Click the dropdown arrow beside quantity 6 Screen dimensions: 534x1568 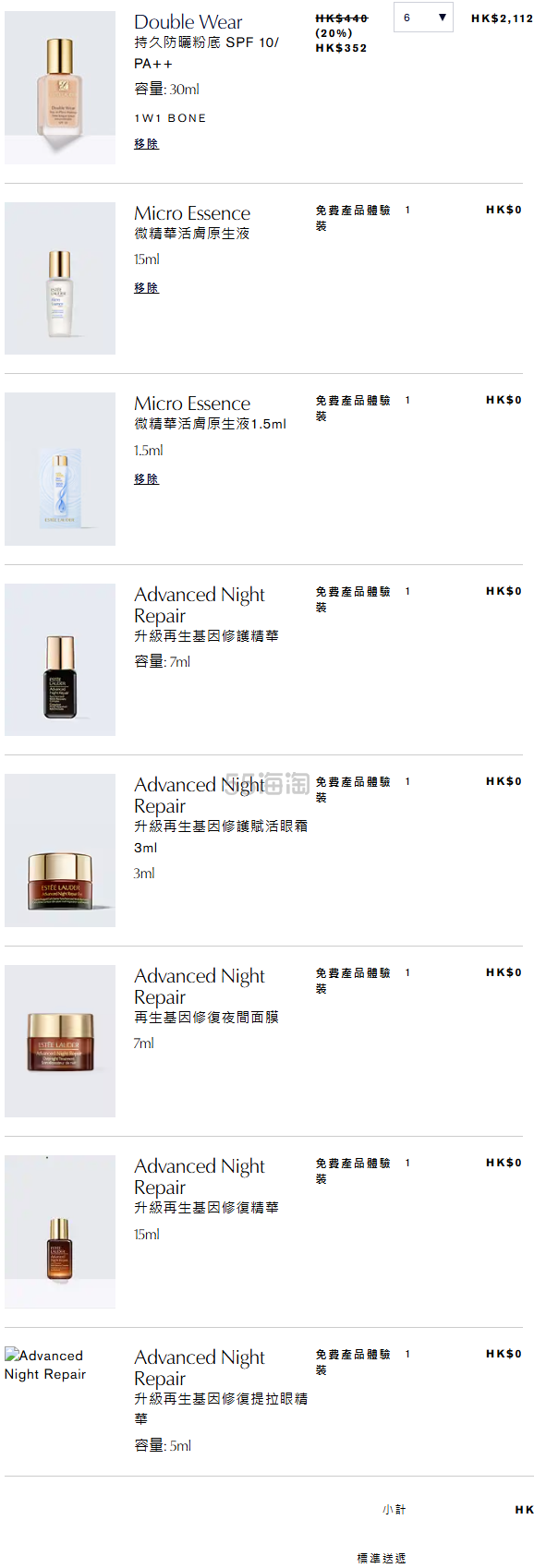(442, 18)
